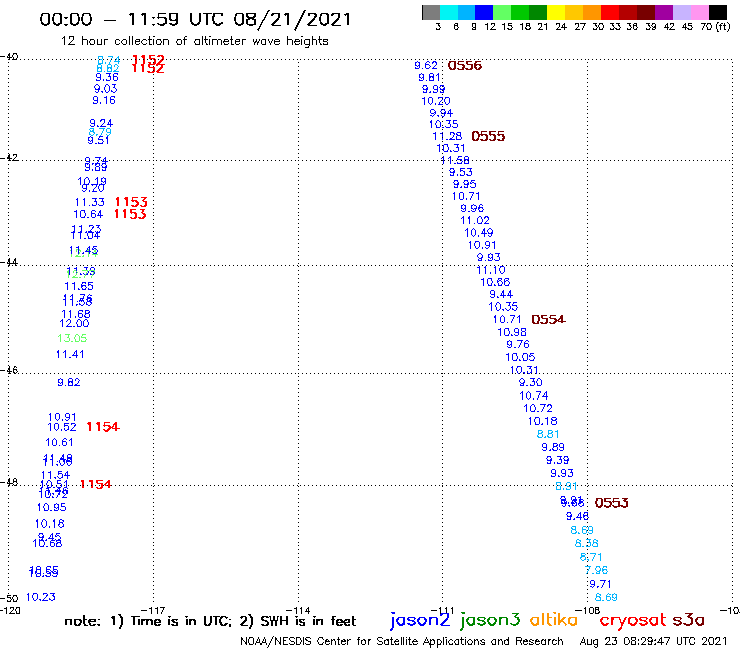Screen dimensions: 740x650
Task: Click the 1154 time beside 10.52
Action: click(x=103, y=427)
